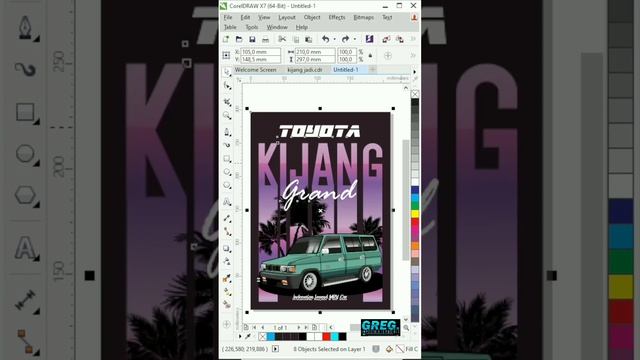Select the Drop Shadow tool

(x=227, y=248)
